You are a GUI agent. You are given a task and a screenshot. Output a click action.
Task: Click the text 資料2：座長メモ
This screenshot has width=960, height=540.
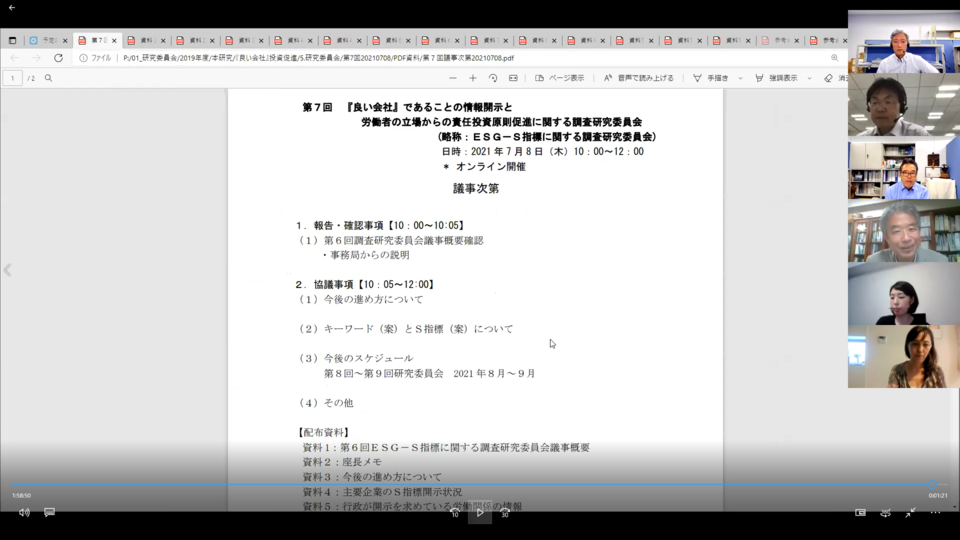pos(342,462)
